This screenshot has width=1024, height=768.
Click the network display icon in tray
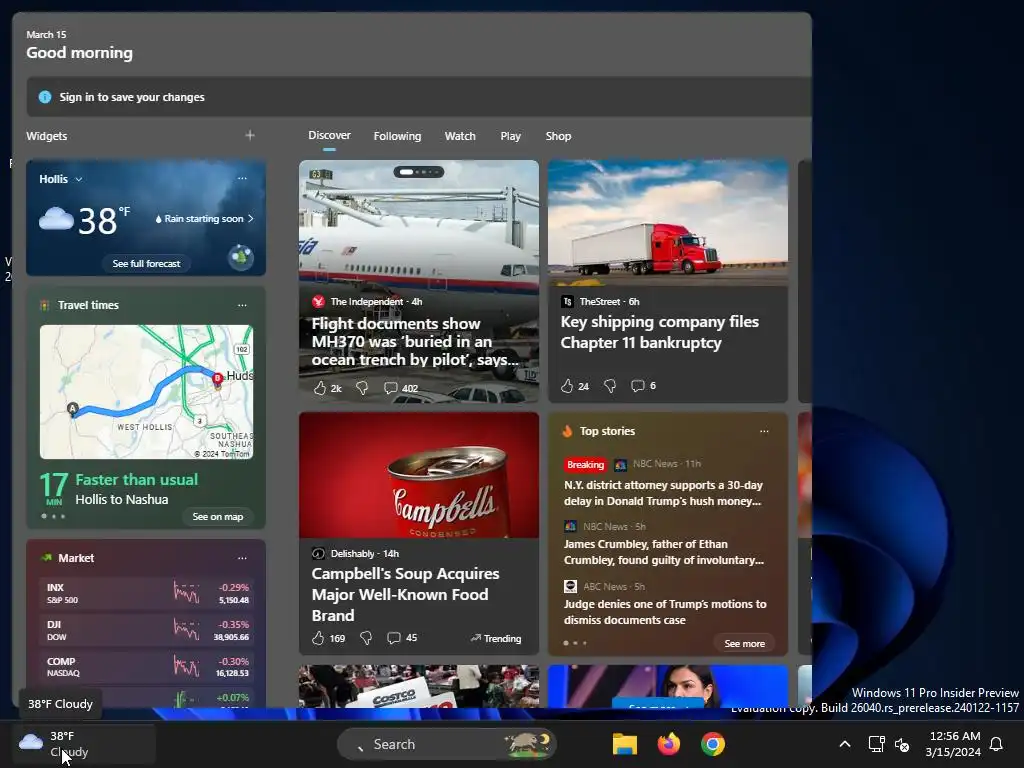coord(876,744)
